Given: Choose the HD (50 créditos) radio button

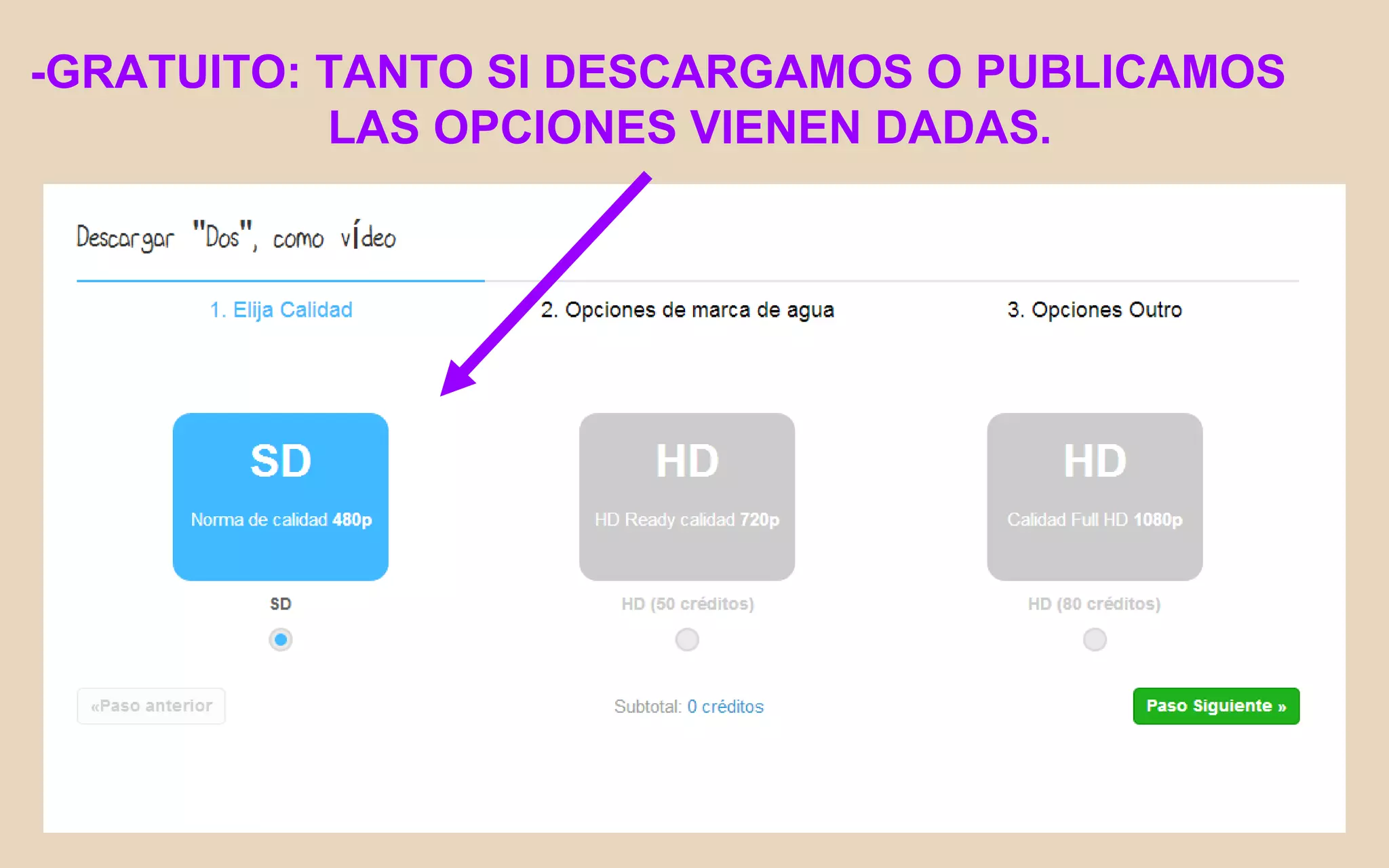Looking at the screenshot, I should [687, 639].
